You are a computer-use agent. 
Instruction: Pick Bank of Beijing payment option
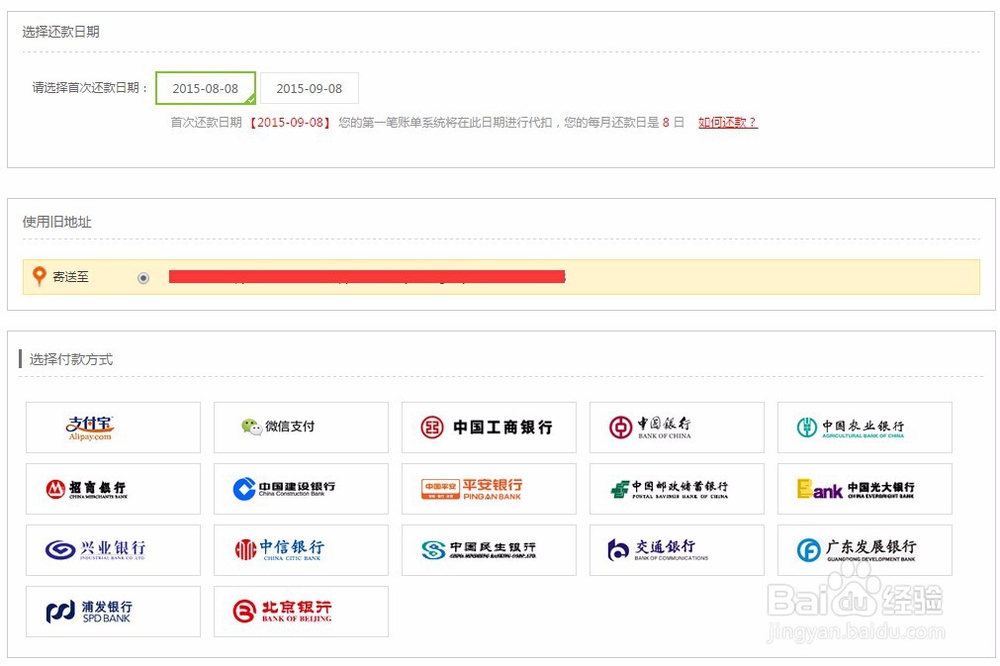click(299, 611)
